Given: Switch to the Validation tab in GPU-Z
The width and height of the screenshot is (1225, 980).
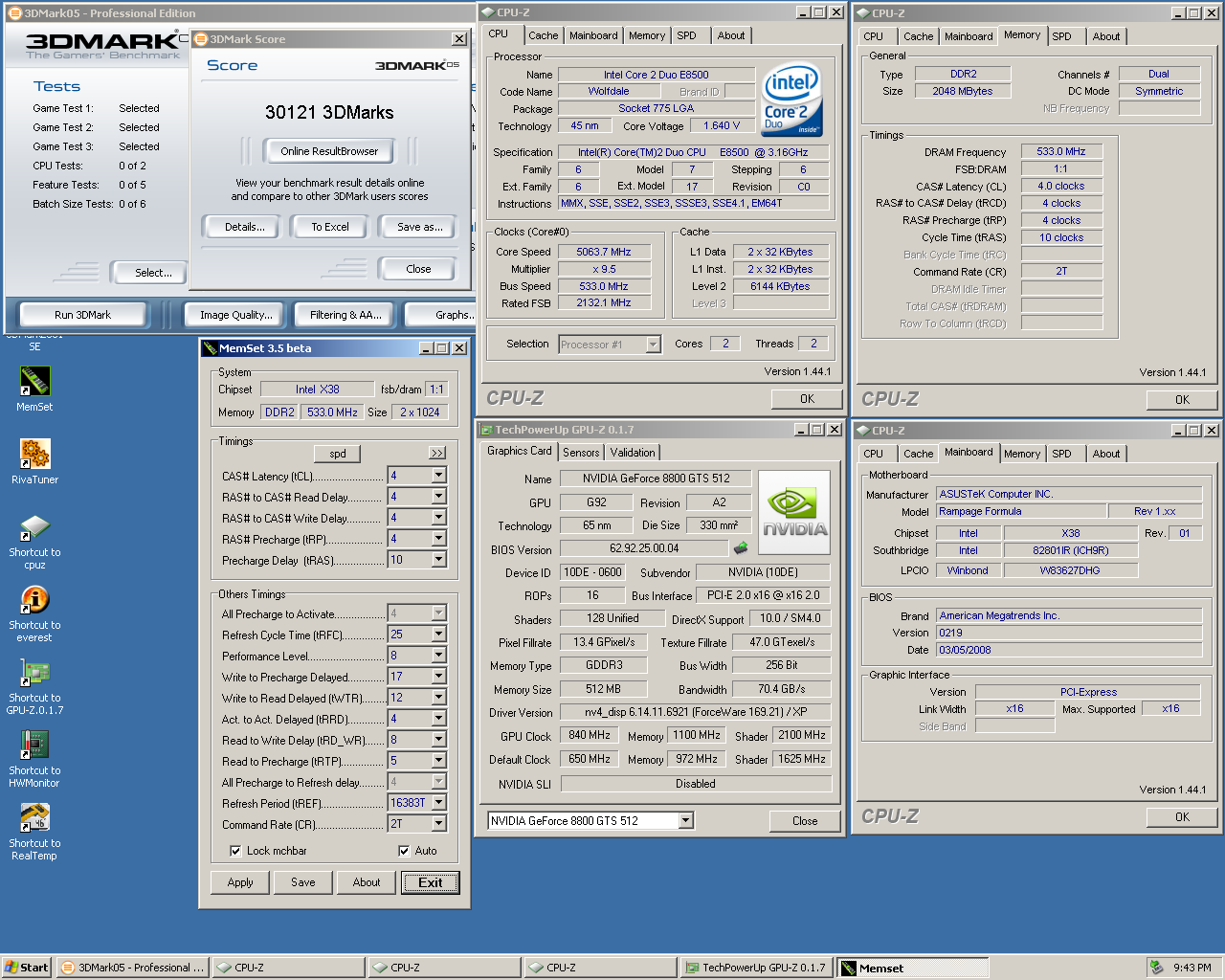Looking at the screenshot, I should pos(633,453).
